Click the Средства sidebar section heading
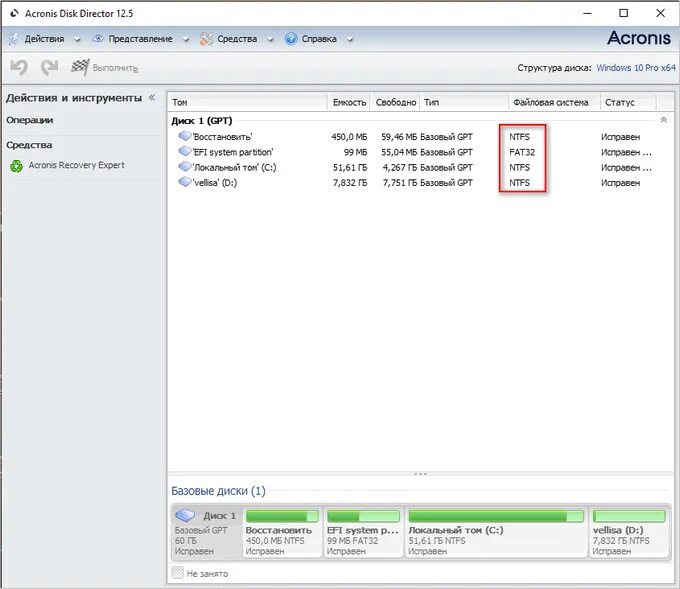 (29, 145)
